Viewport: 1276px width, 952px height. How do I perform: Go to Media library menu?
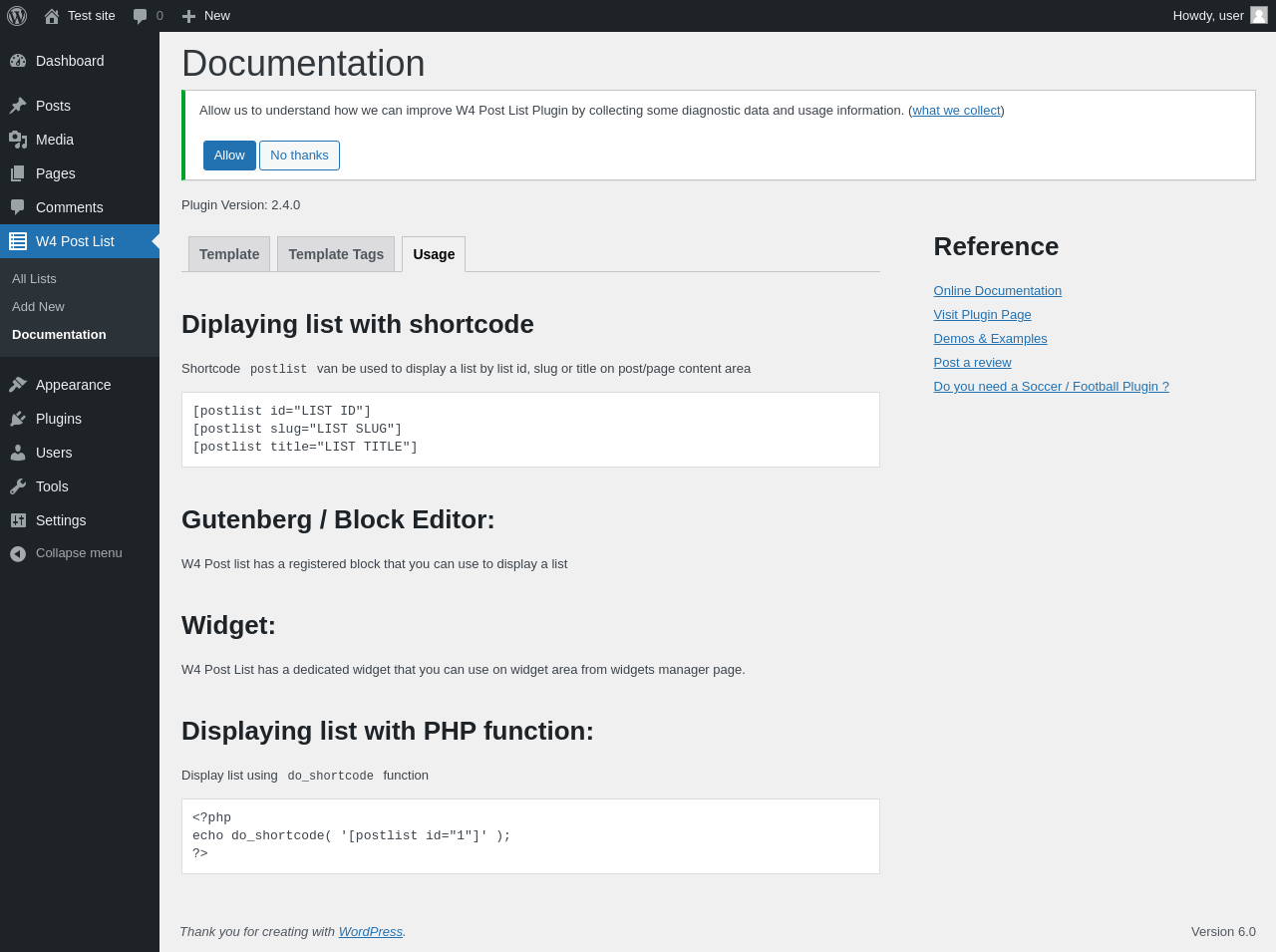pyautogui.click(x=80, y=140)
